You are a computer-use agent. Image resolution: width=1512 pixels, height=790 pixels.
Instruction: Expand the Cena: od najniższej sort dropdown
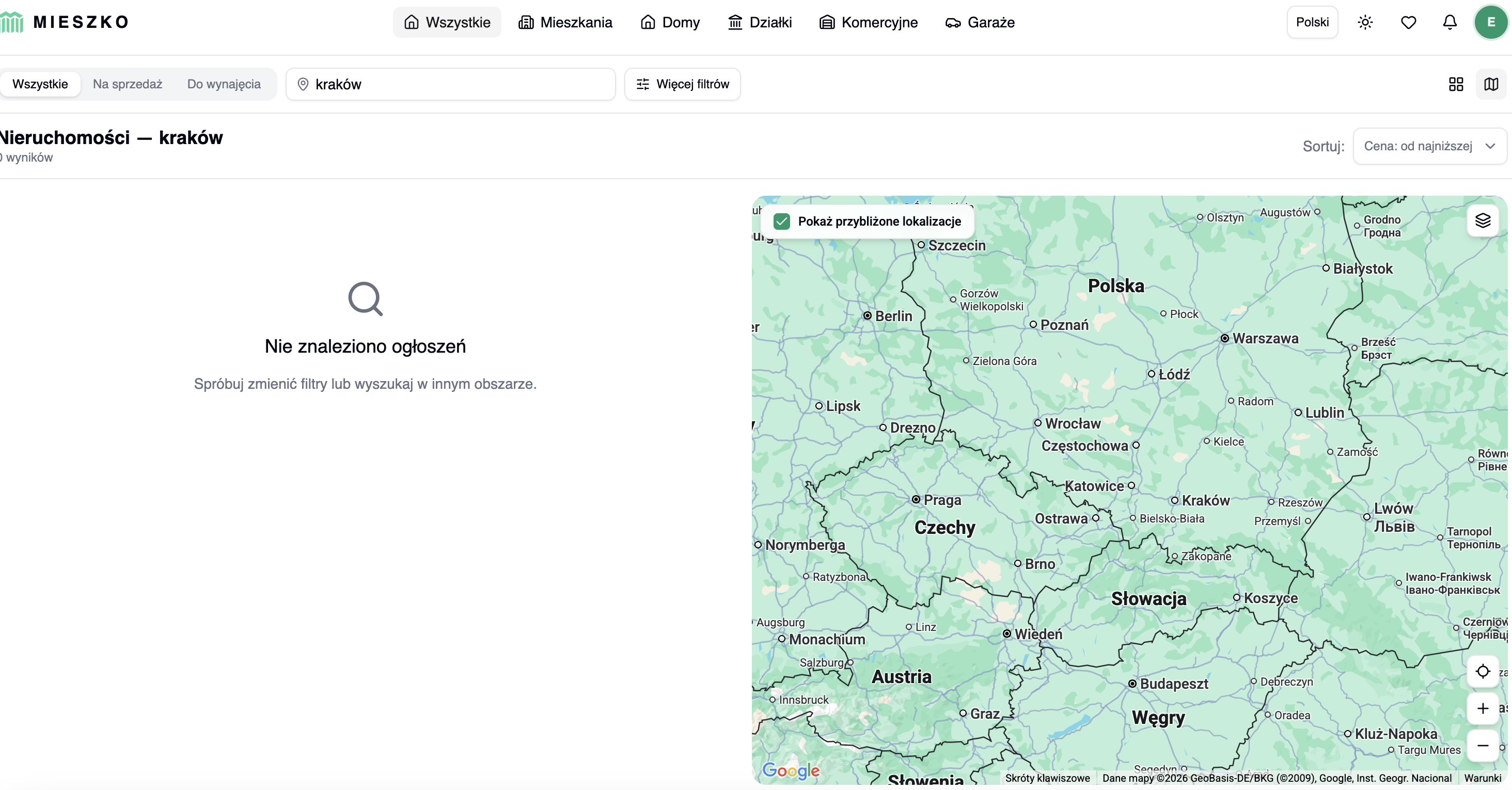tap(1429, 146)
